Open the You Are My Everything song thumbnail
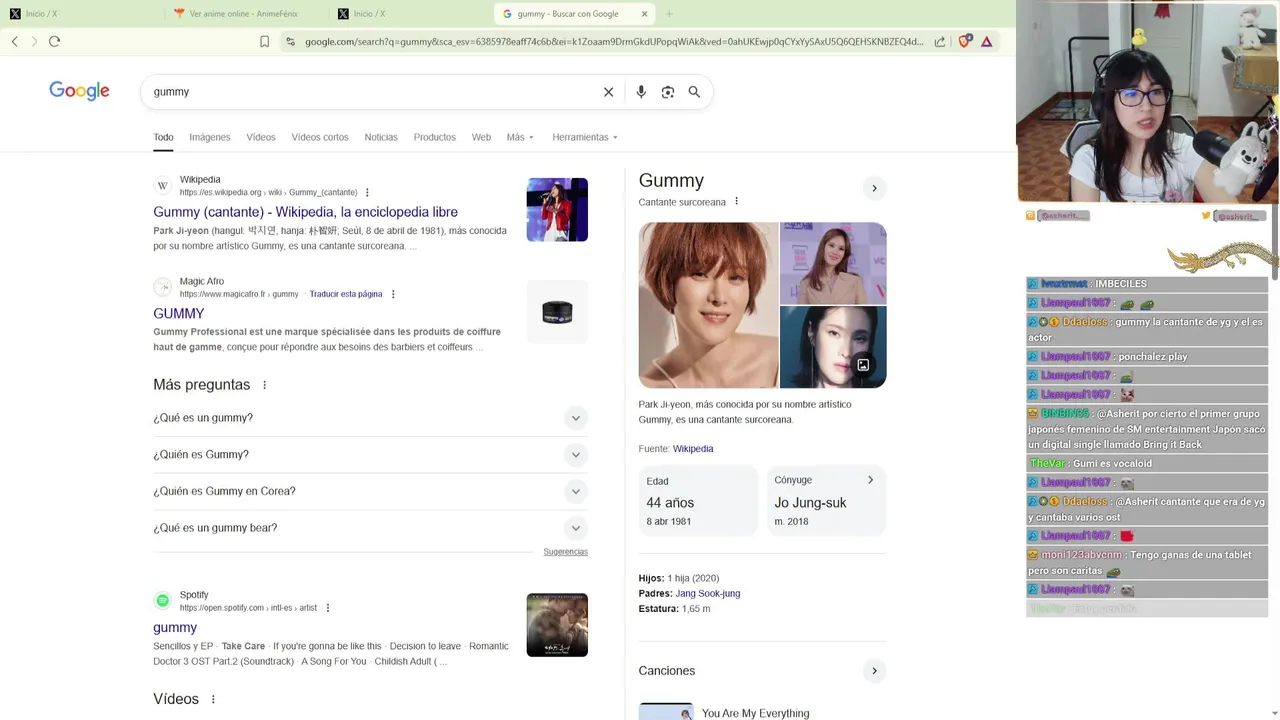The image size is (1280, 720). coord(666,711)
